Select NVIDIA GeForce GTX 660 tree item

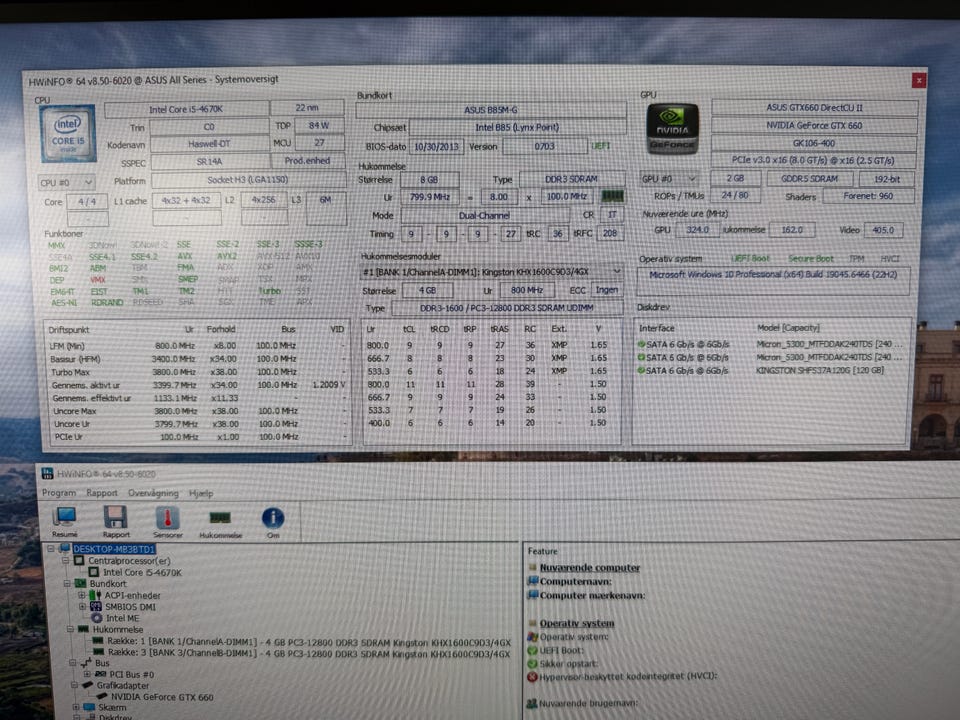click(162, 697)
